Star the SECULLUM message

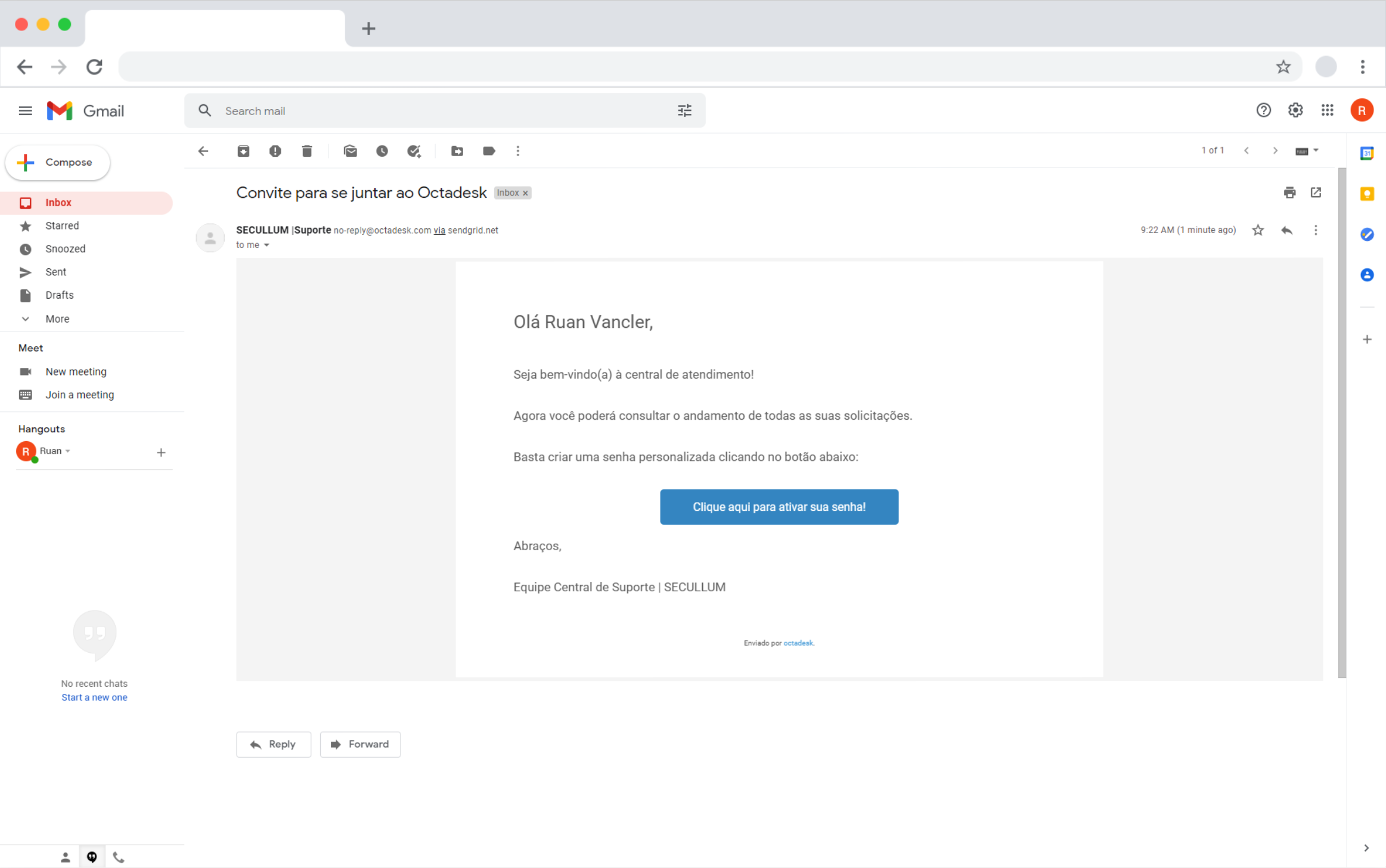pyautogui.click(x=1258, y=230)
